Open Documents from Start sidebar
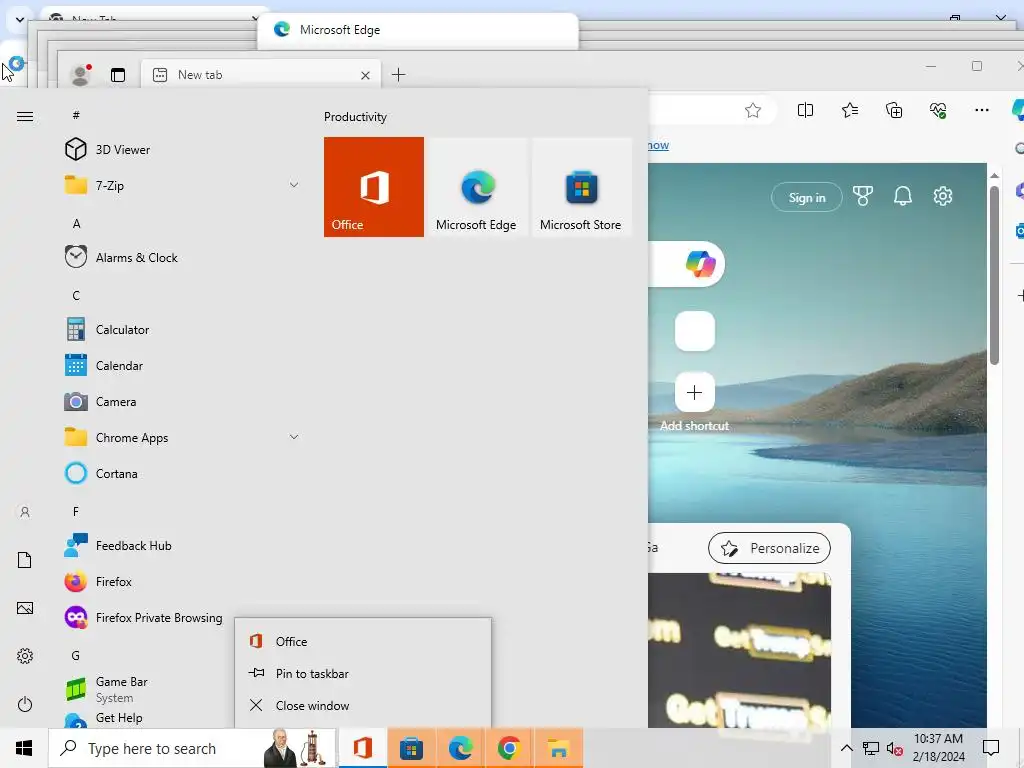This screenshot has height=768, width=1024. [x=25, y=560]
